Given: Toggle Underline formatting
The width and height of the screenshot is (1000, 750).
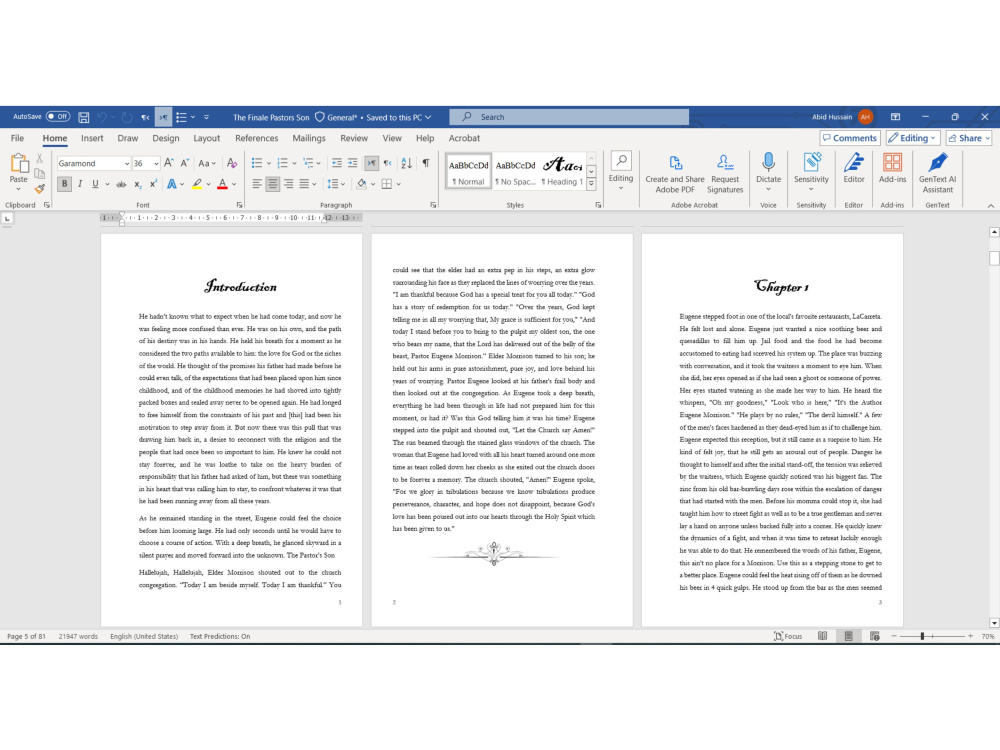Looking at the screenshot, I should 95,184.
